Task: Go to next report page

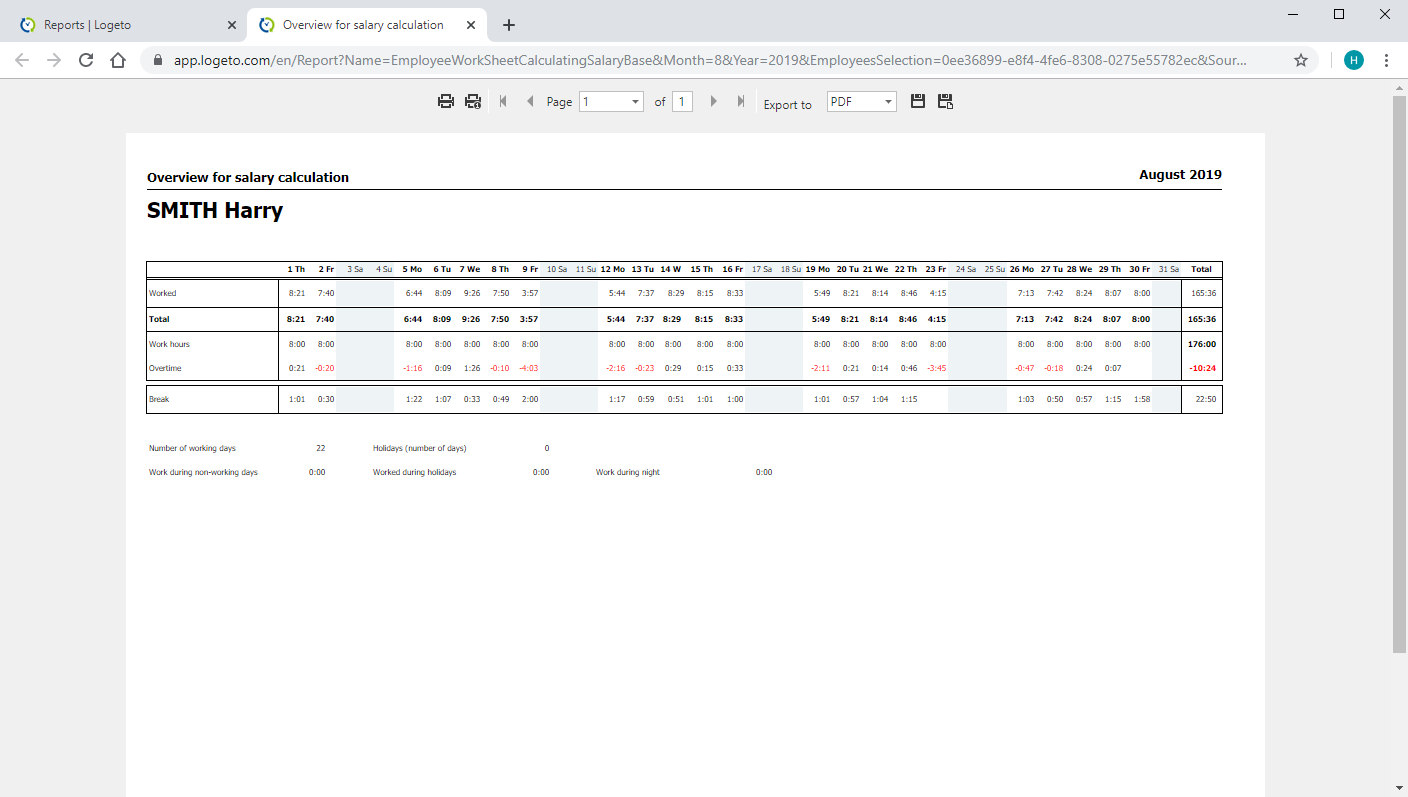Action: pyautogui.click(x=713, y=101)
